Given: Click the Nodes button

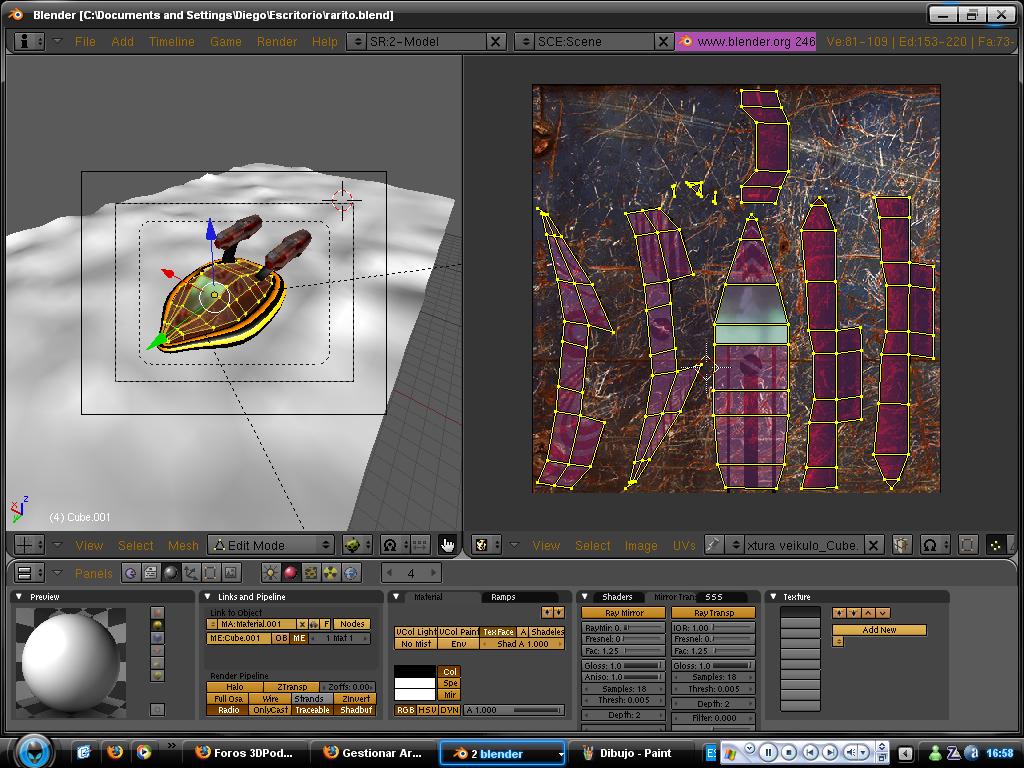Looking at the screenshot, I should click(x=350, y=624).
